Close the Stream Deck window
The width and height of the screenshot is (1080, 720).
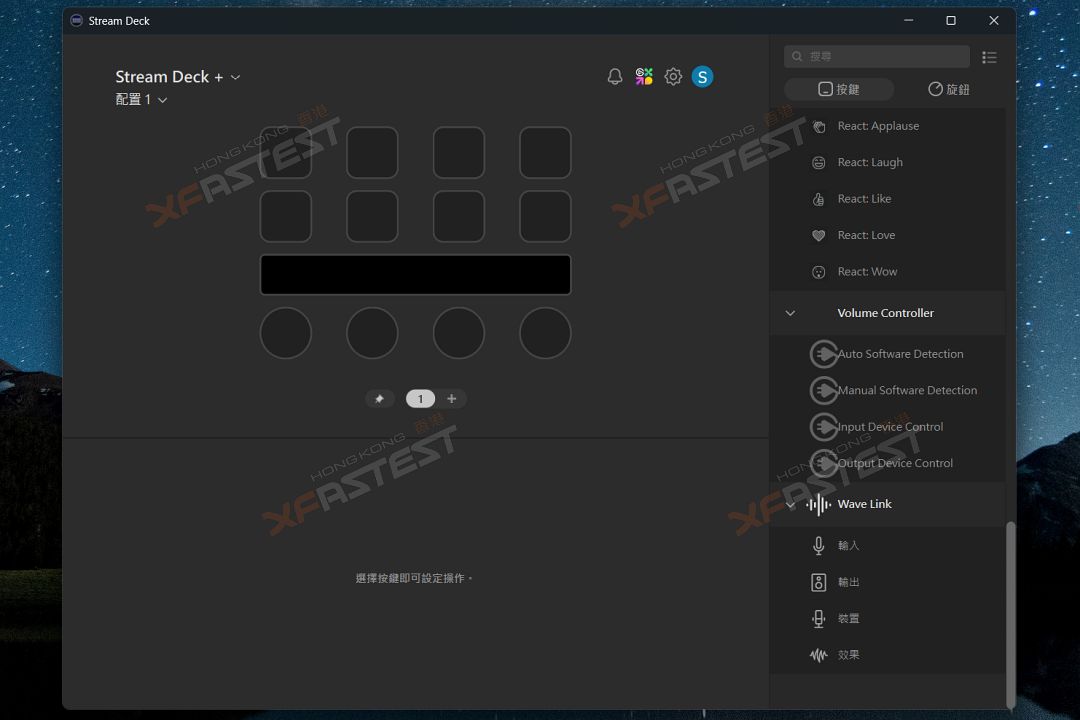[993, 21]
